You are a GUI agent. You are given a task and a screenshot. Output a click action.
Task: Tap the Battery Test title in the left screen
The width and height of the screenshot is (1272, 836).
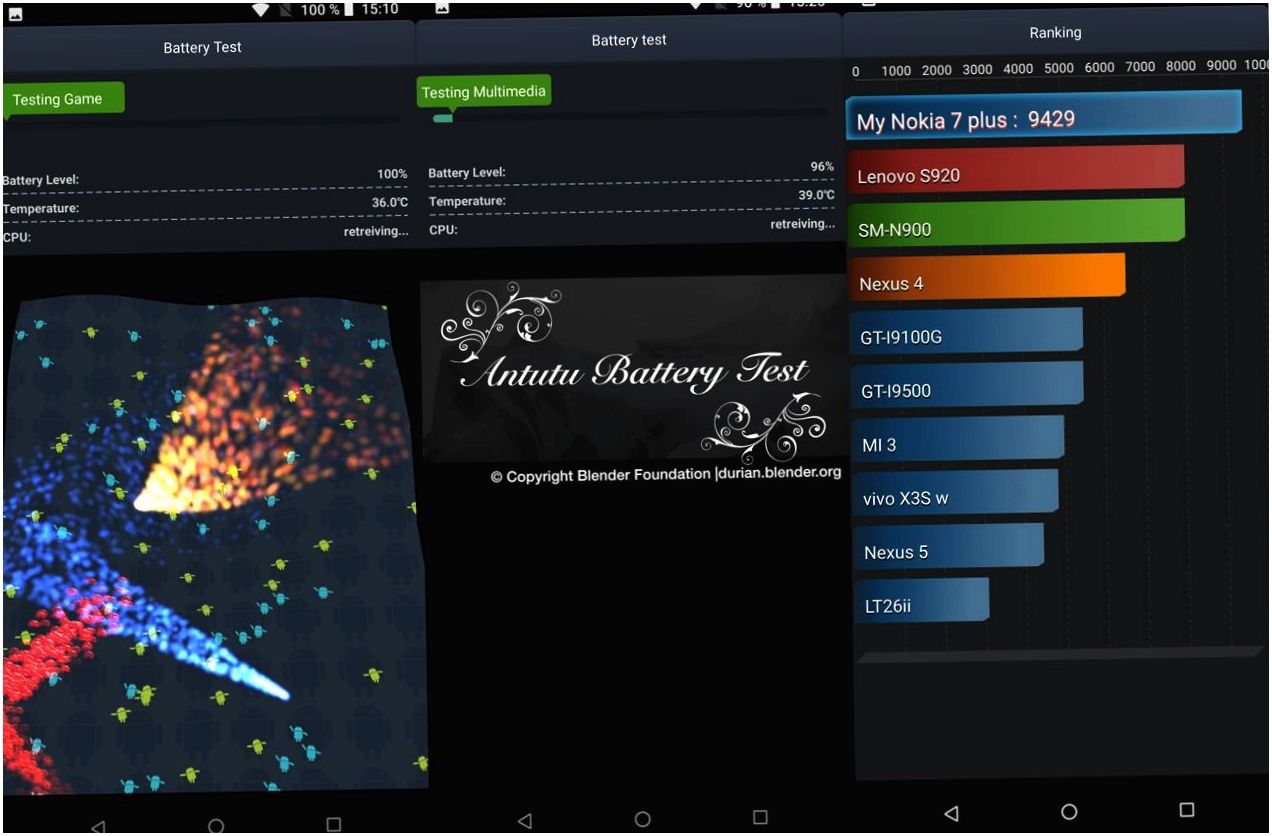pos(202,47)
